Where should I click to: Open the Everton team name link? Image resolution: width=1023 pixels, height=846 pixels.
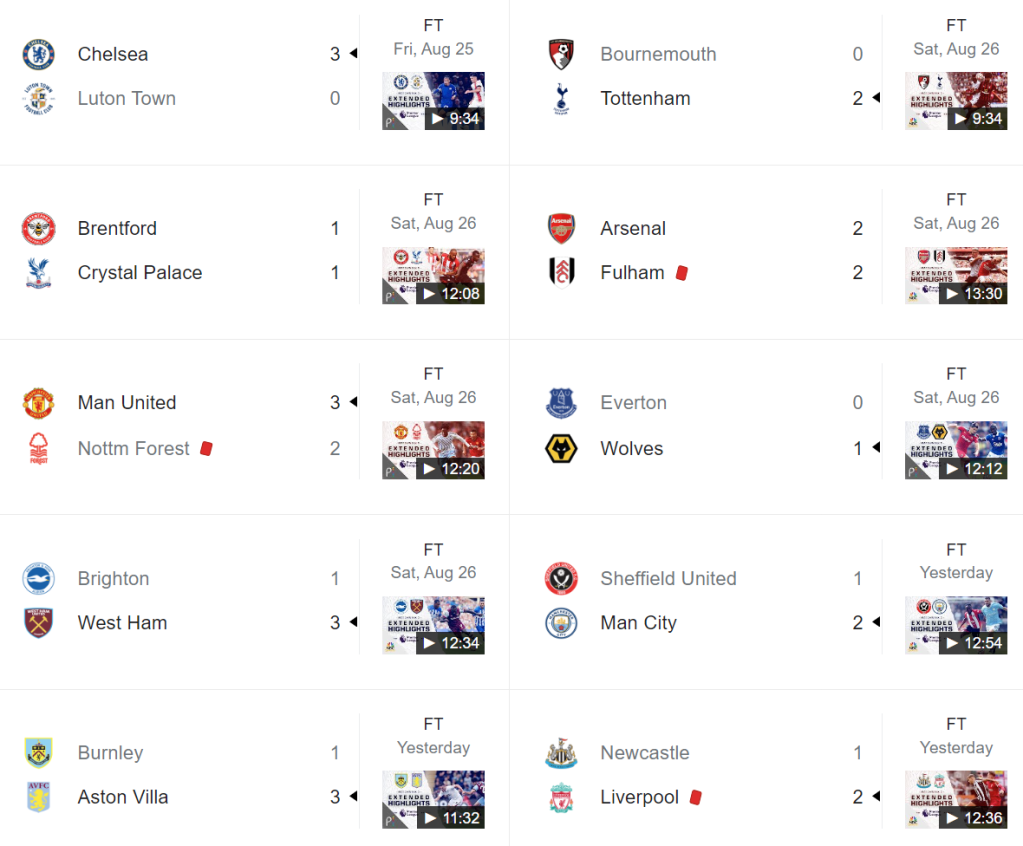[633, 402]
